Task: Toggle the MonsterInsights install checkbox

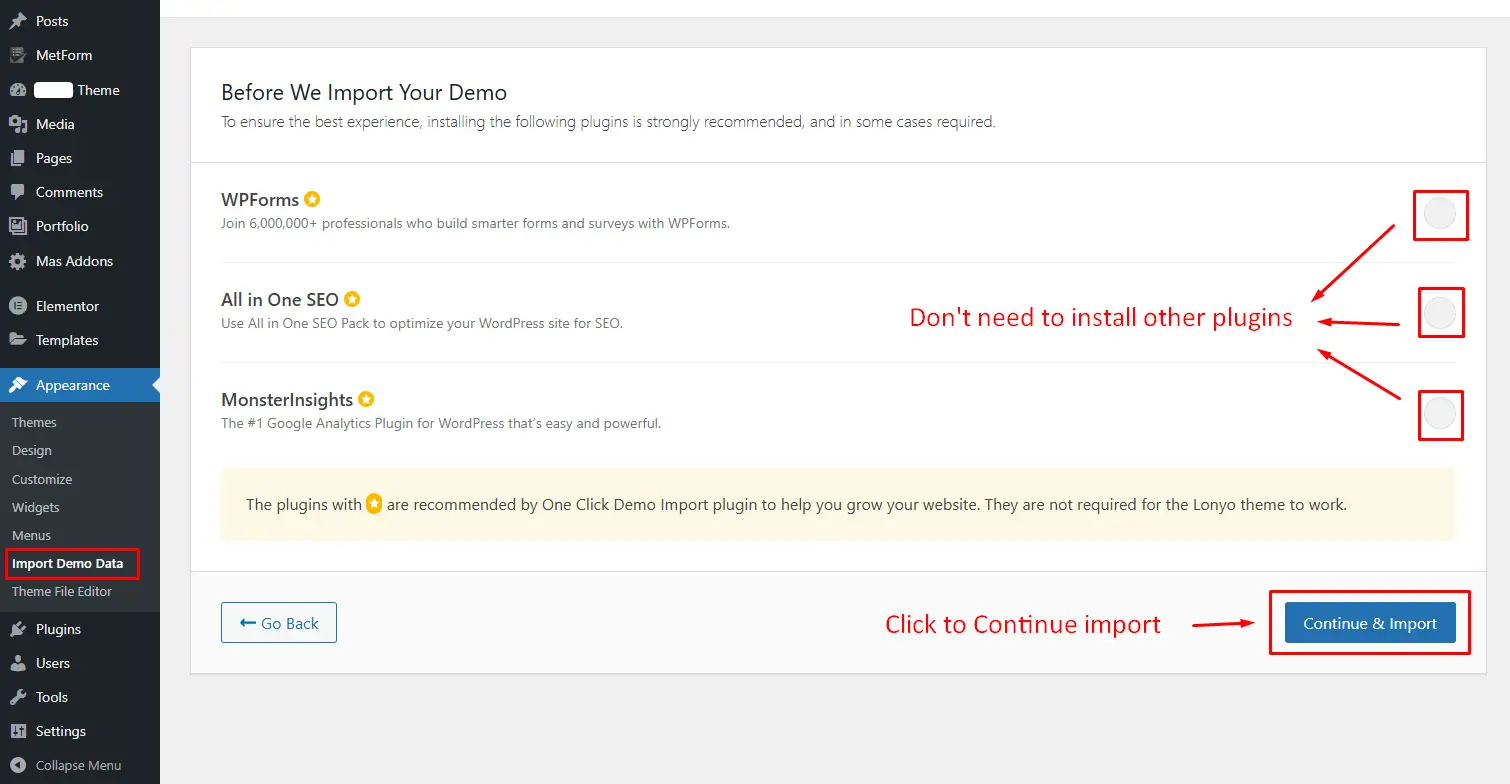Action: [1439, 413]
